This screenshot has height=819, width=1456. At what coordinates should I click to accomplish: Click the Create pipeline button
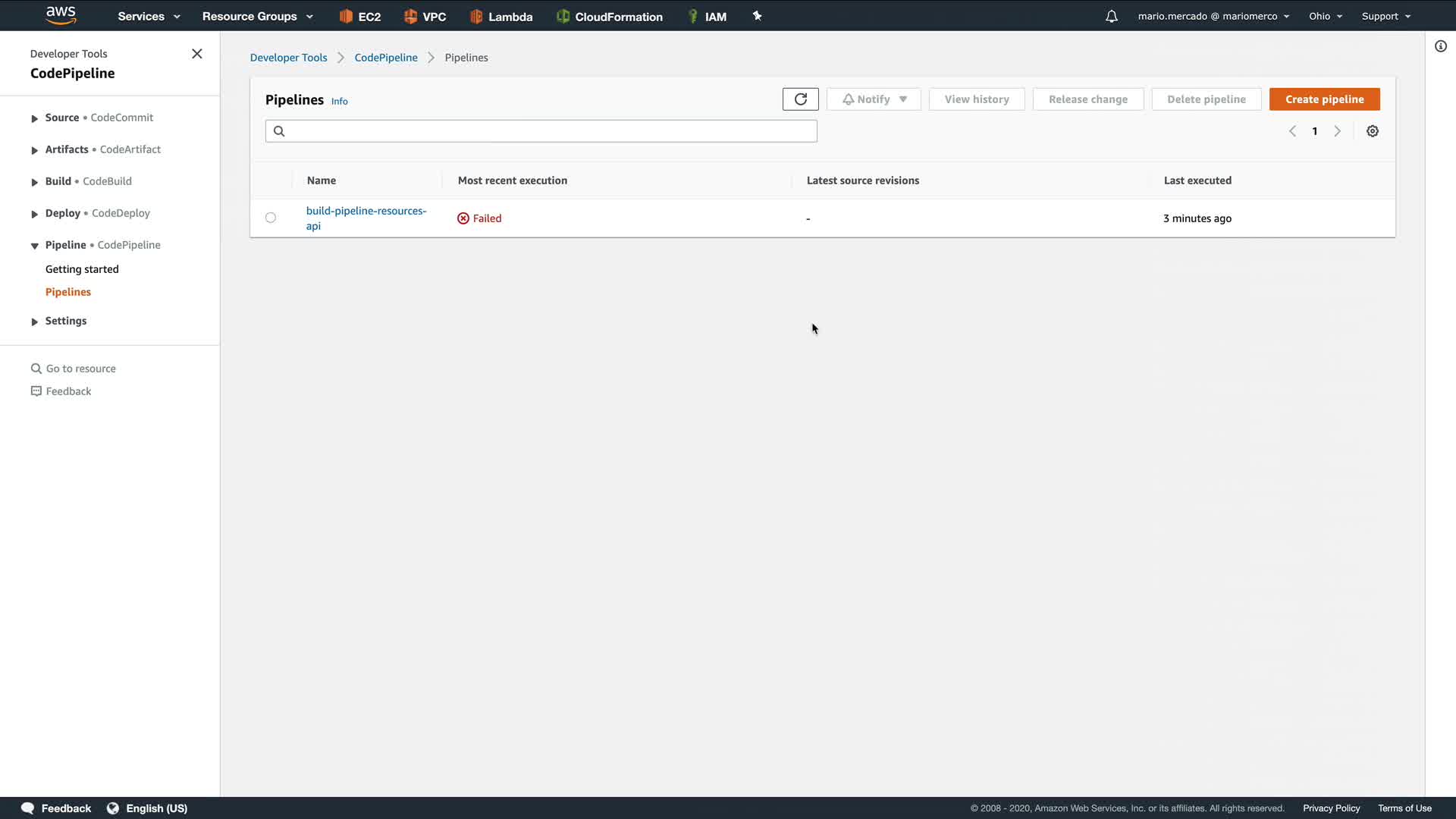[x=1324, y=99]
